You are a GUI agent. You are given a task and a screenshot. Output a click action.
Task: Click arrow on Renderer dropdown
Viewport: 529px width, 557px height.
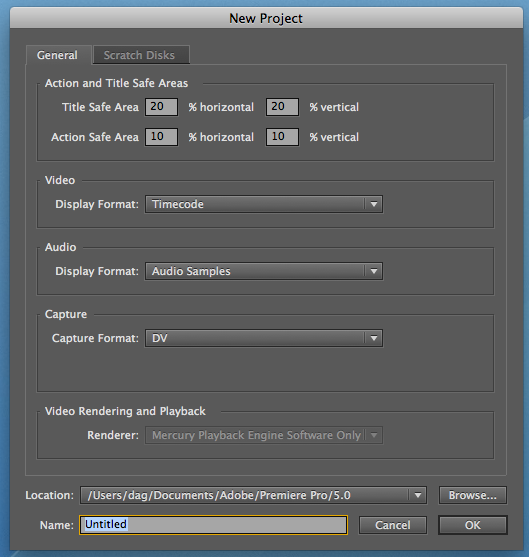(x=374, y=435)
